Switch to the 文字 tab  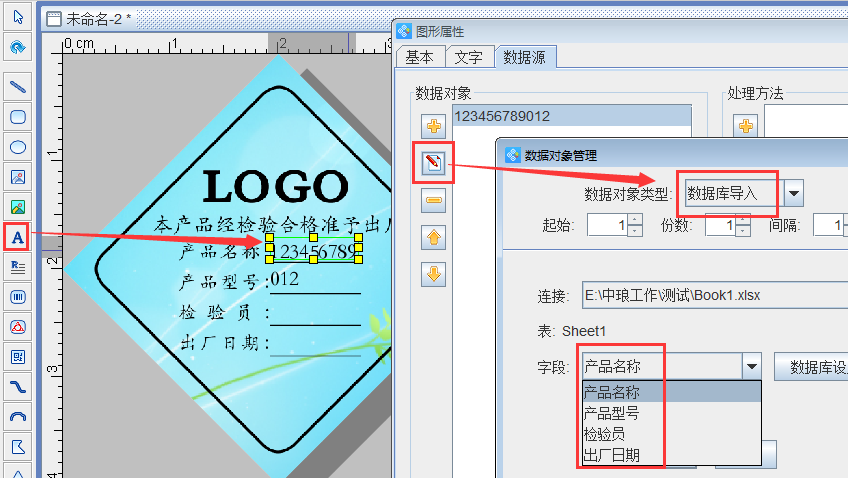[x=468, y=58]
